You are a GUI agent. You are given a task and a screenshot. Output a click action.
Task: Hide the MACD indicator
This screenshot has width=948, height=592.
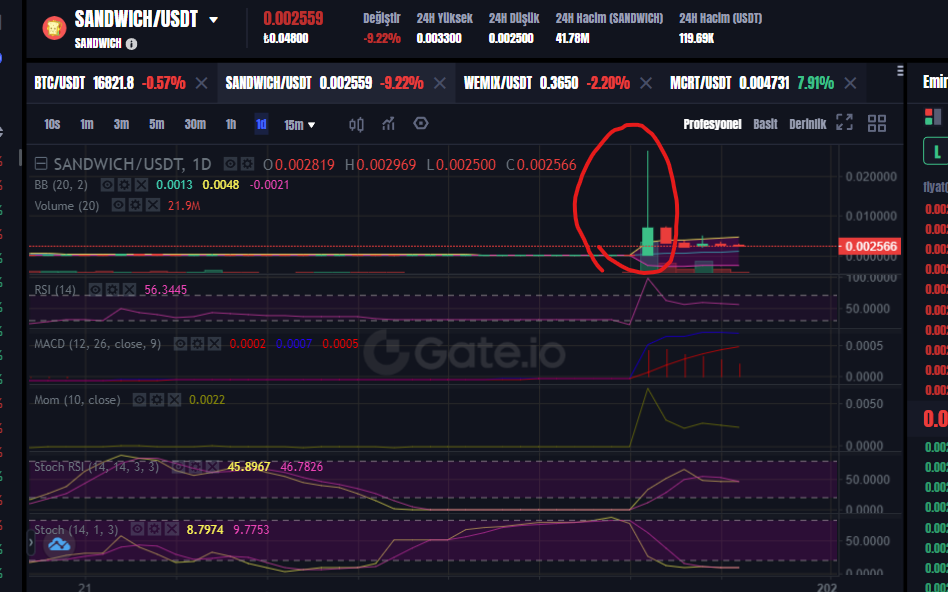(x=180, y=344)
